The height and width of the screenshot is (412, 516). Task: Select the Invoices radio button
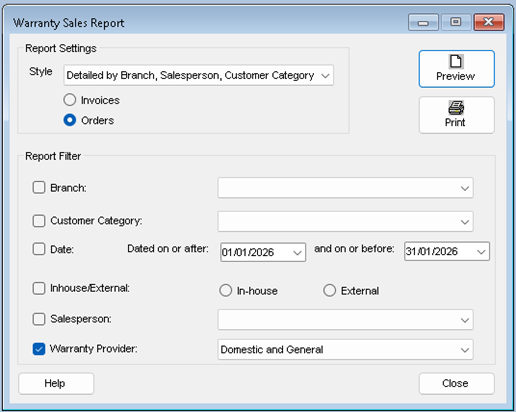click(70, 100)
